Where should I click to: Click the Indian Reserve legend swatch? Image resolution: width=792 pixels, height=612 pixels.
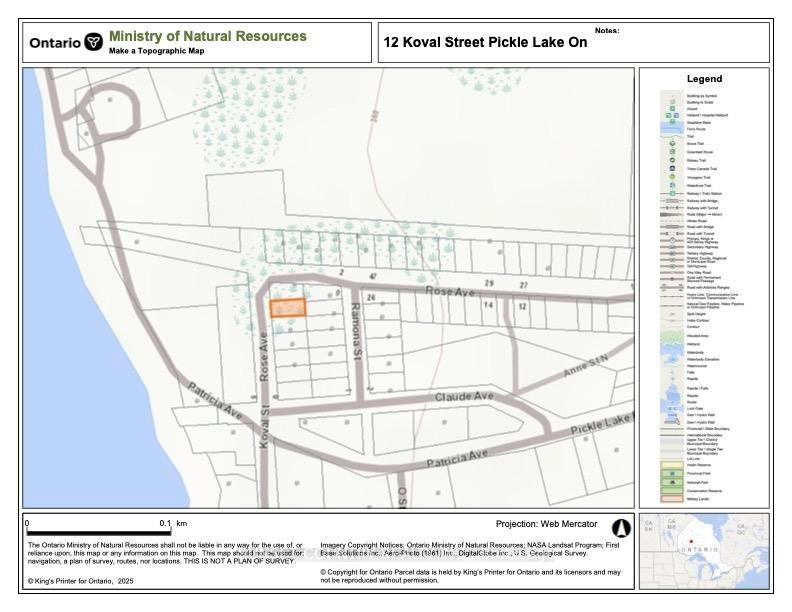[x=672, y=465]
